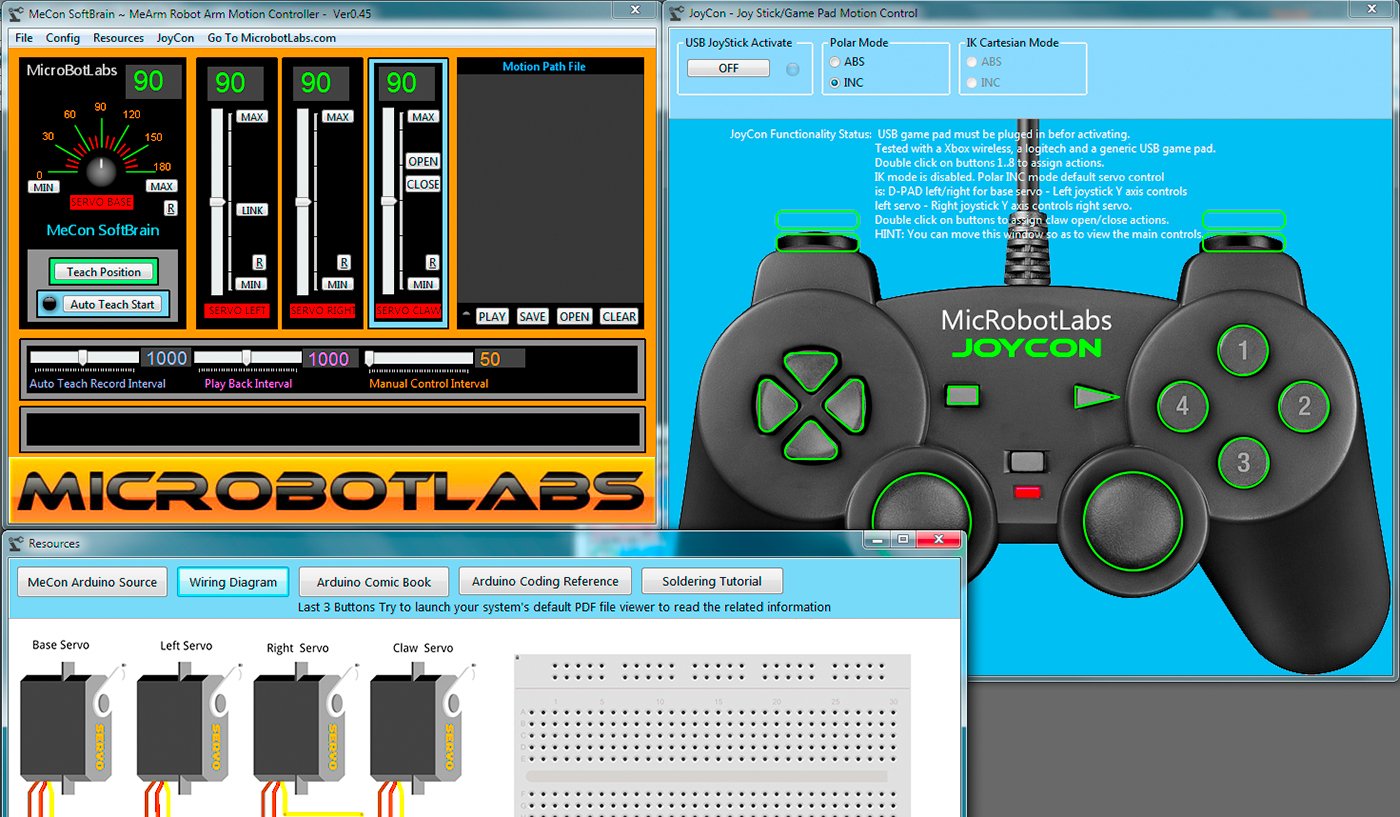The height and width of the screenshot is (817, 1400).
Task: Click the upper left shoulder button on gamepad
Action: 818,219
